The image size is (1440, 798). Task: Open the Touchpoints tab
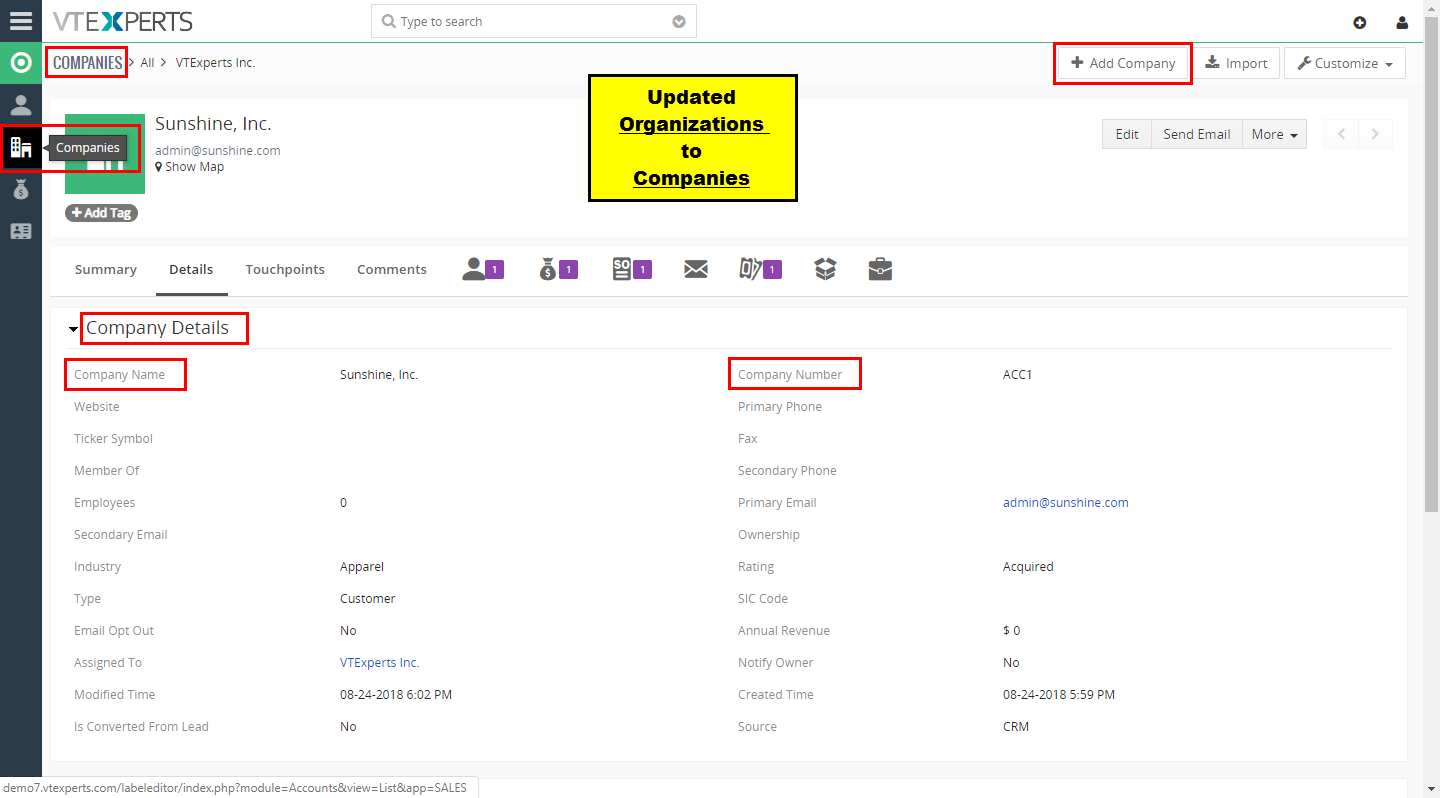click(x=285, y=270)
